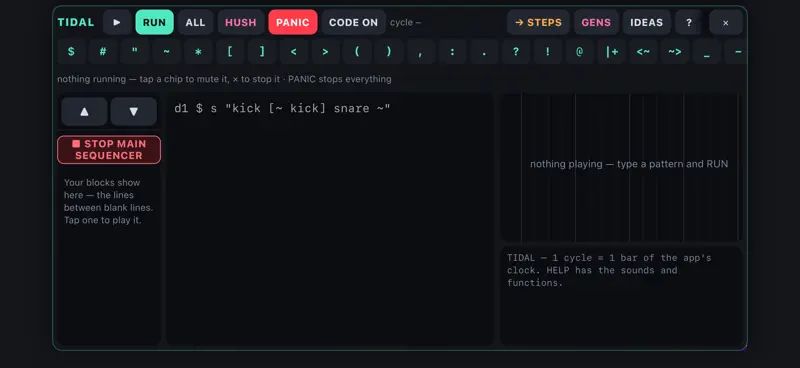The height and width of the screenshot is (368, 800).
Task: Insert the underscore symbol chip
Action: click(x=707, y=52)
